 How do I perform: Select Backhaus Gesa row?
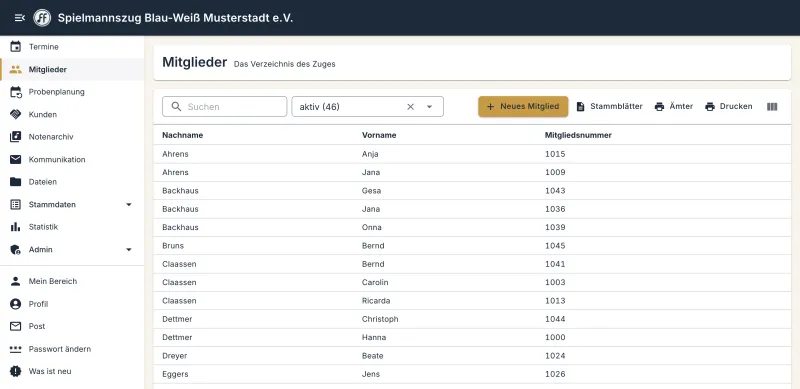coord(472,190)
